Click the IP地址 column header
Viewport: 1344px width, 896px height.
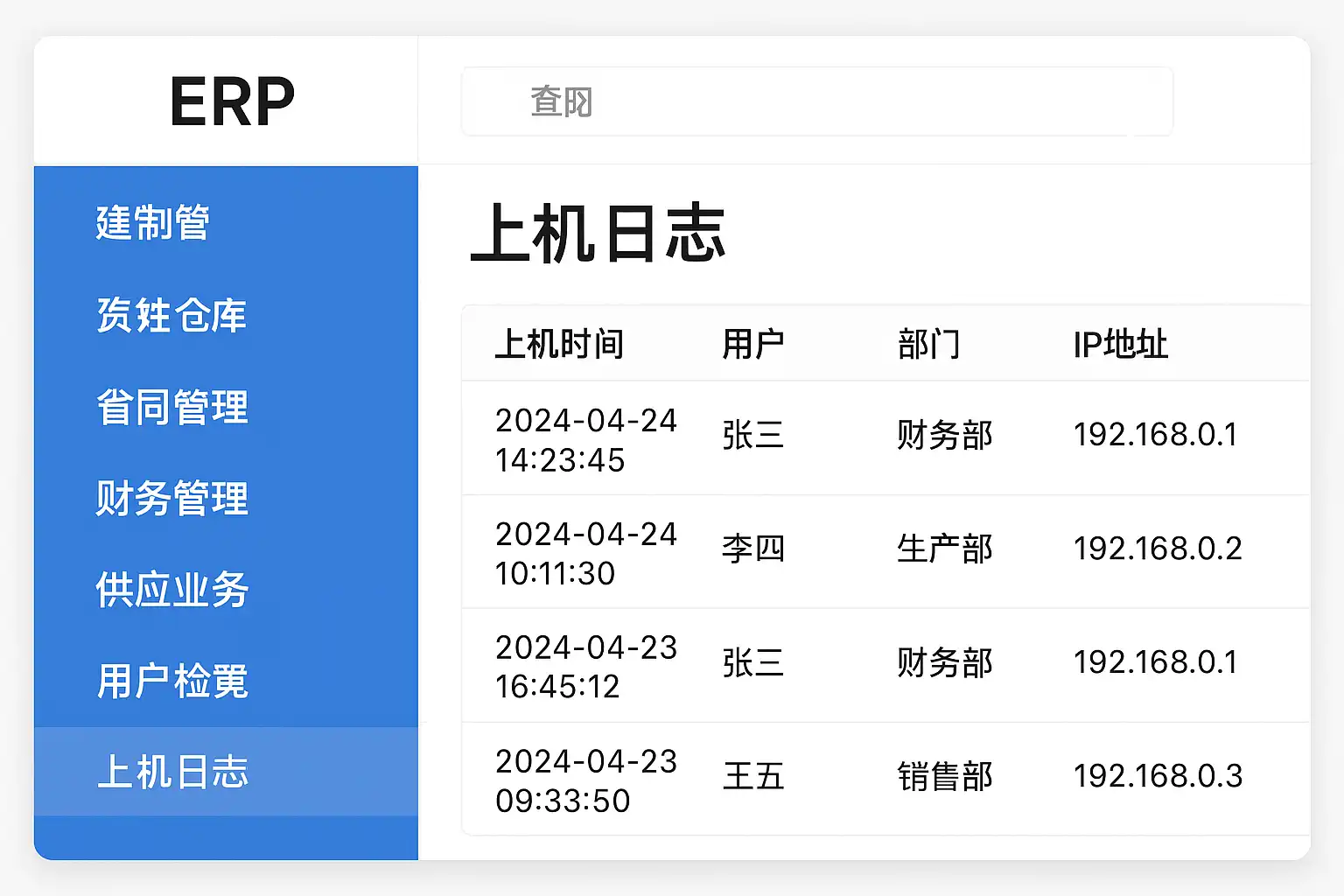1120,344
